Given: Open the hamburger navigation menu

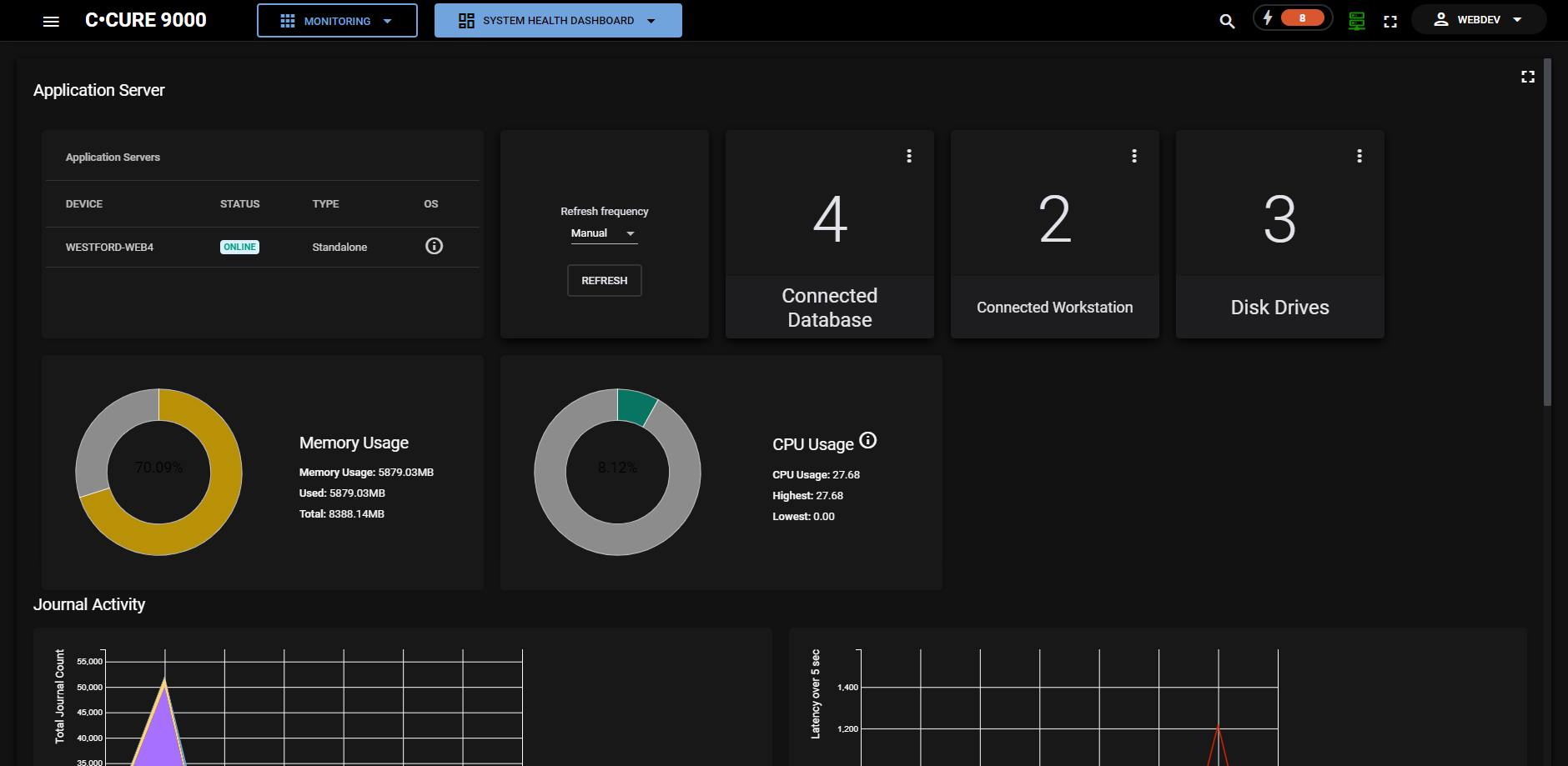Looking at the screenshot, I should tap(51, 21).
